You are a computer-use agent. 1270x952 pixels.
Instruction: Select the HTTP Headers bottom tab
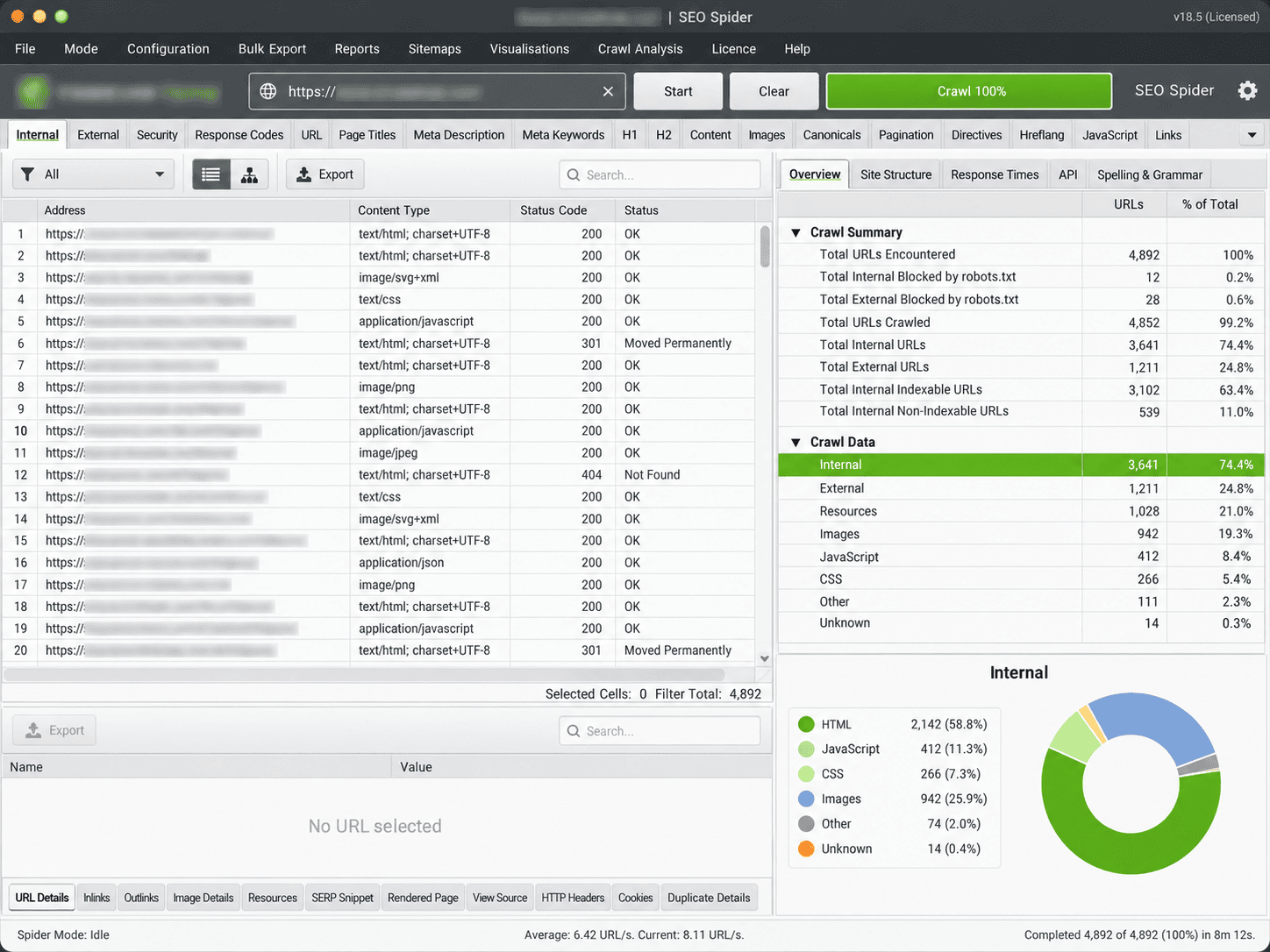pyautogui.click(x=573, y=898)
